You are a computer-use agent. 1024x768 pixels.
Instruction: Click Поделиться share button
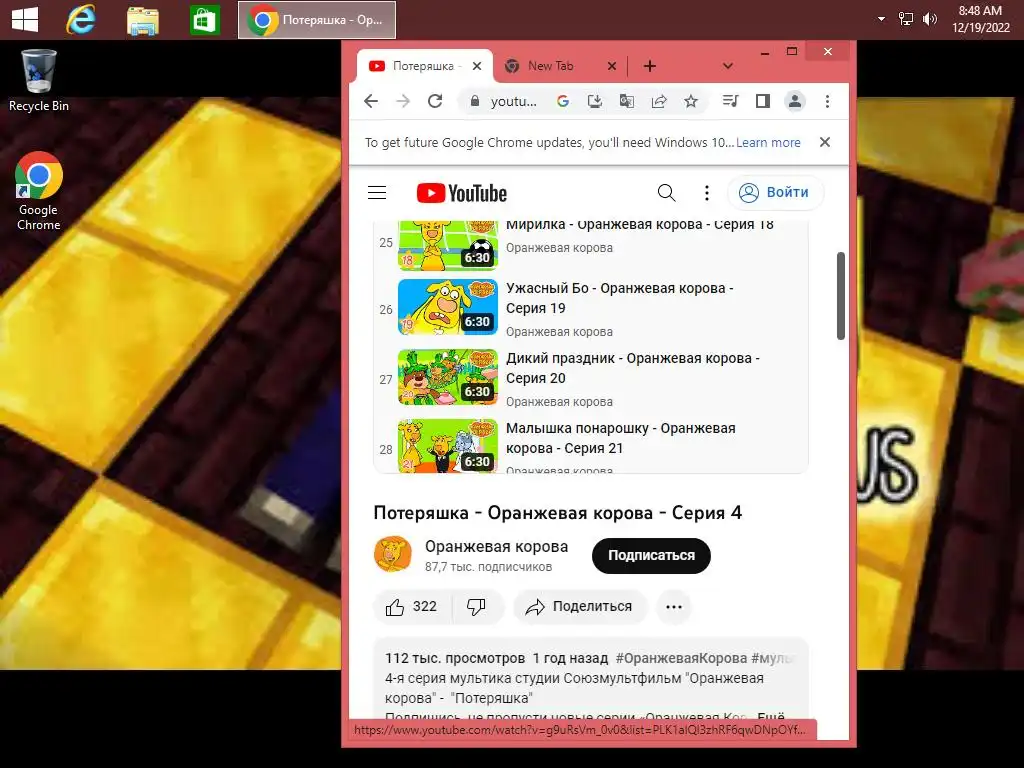[x=581, y=607]
